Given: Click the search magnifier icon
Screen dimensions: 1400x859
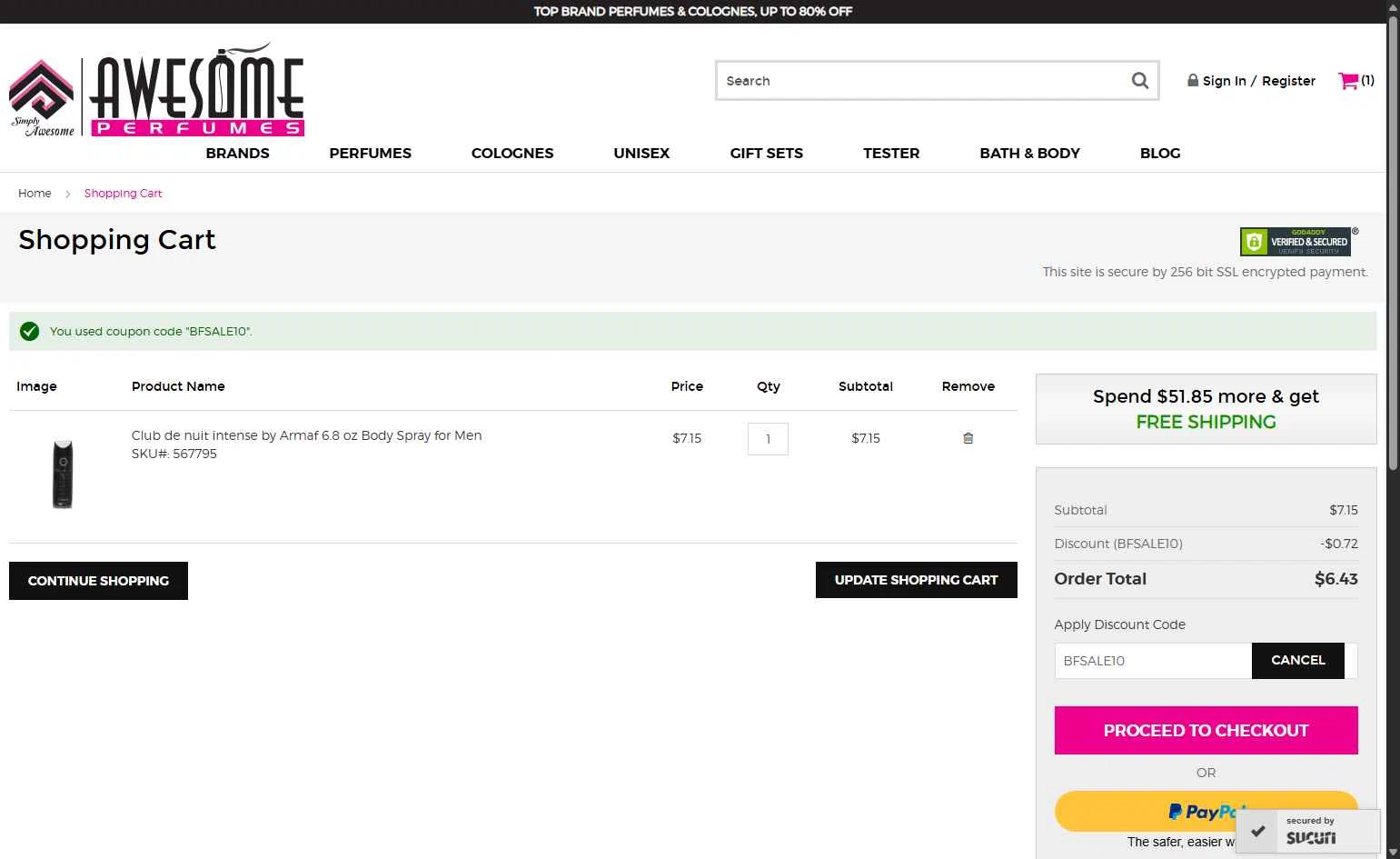Looking at the screenshot, I should coord(1140,81).
